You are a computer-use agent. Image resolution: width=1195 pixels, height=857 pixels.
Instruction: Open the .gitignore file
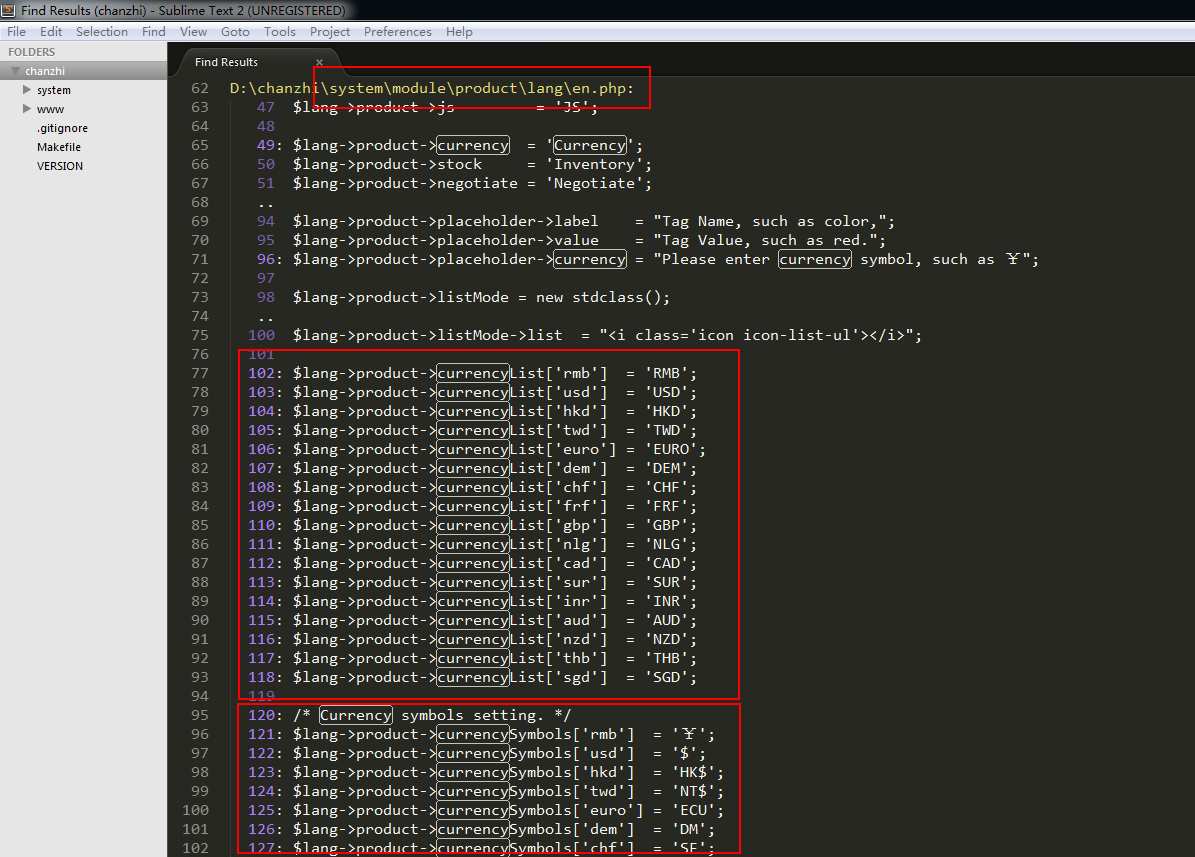[62, 128]
